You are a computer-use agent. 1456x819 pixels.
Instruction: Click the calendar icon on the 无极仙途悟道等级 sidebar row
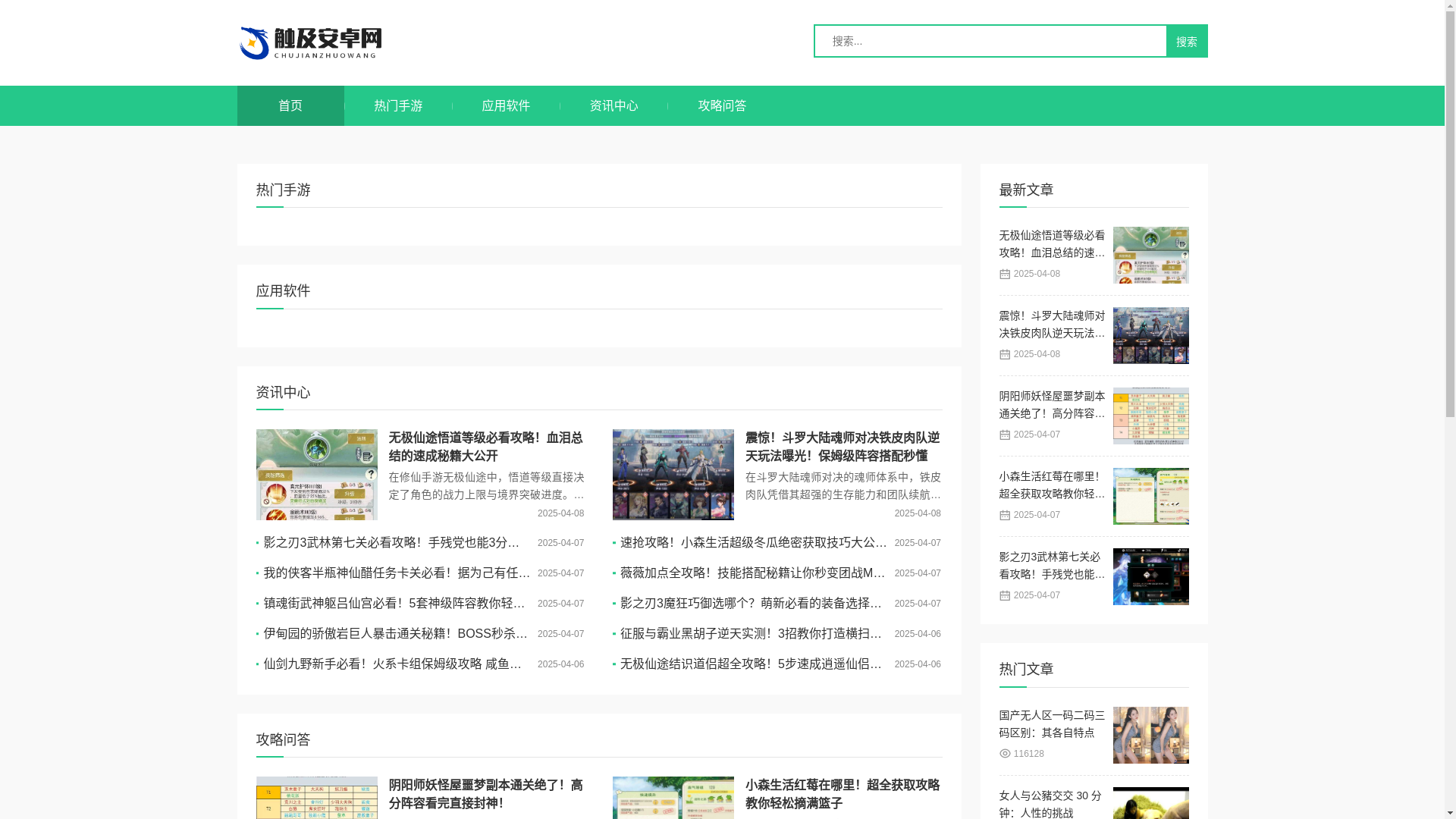click(x=1005, y=275)
